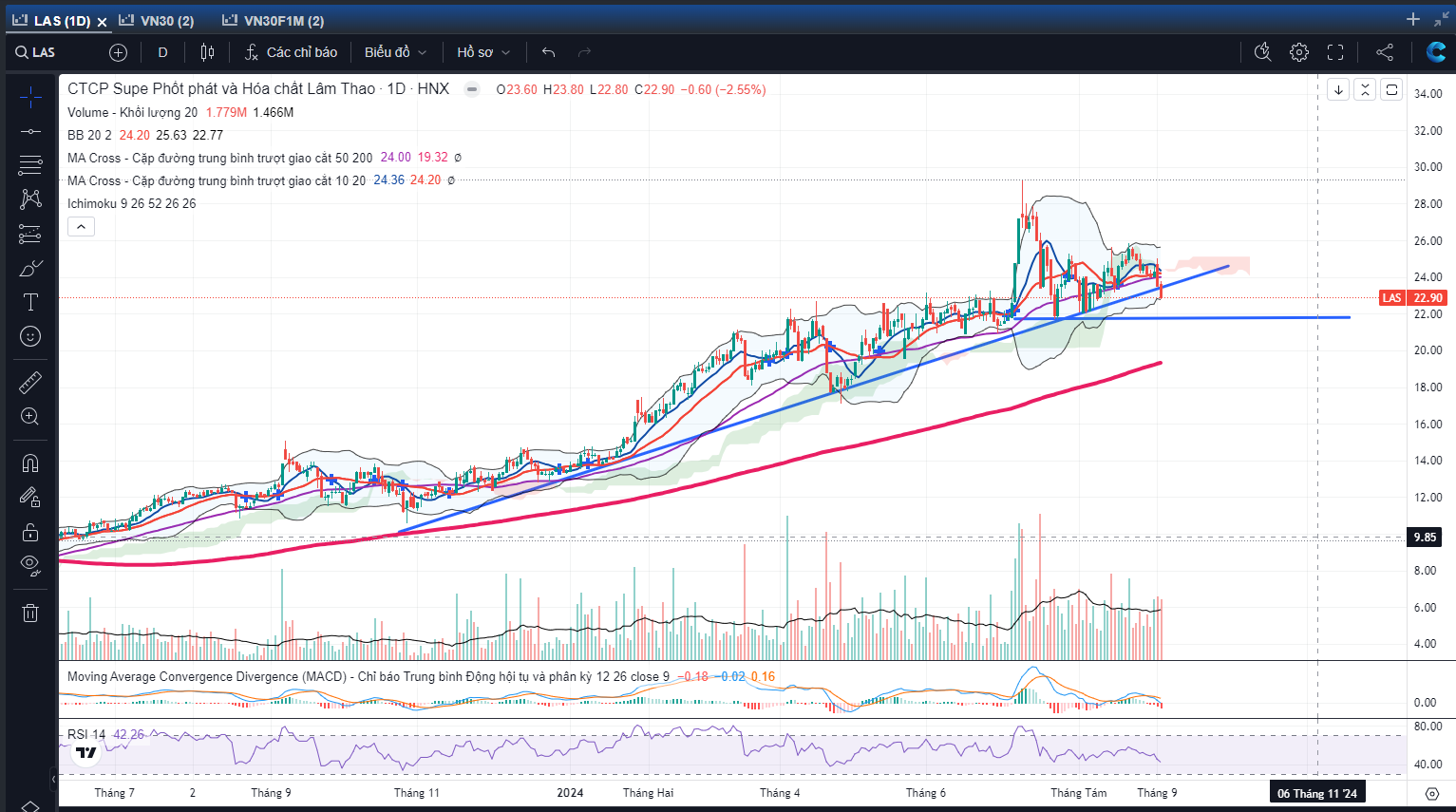Select the text annotation tool

(x=30, y=302)
